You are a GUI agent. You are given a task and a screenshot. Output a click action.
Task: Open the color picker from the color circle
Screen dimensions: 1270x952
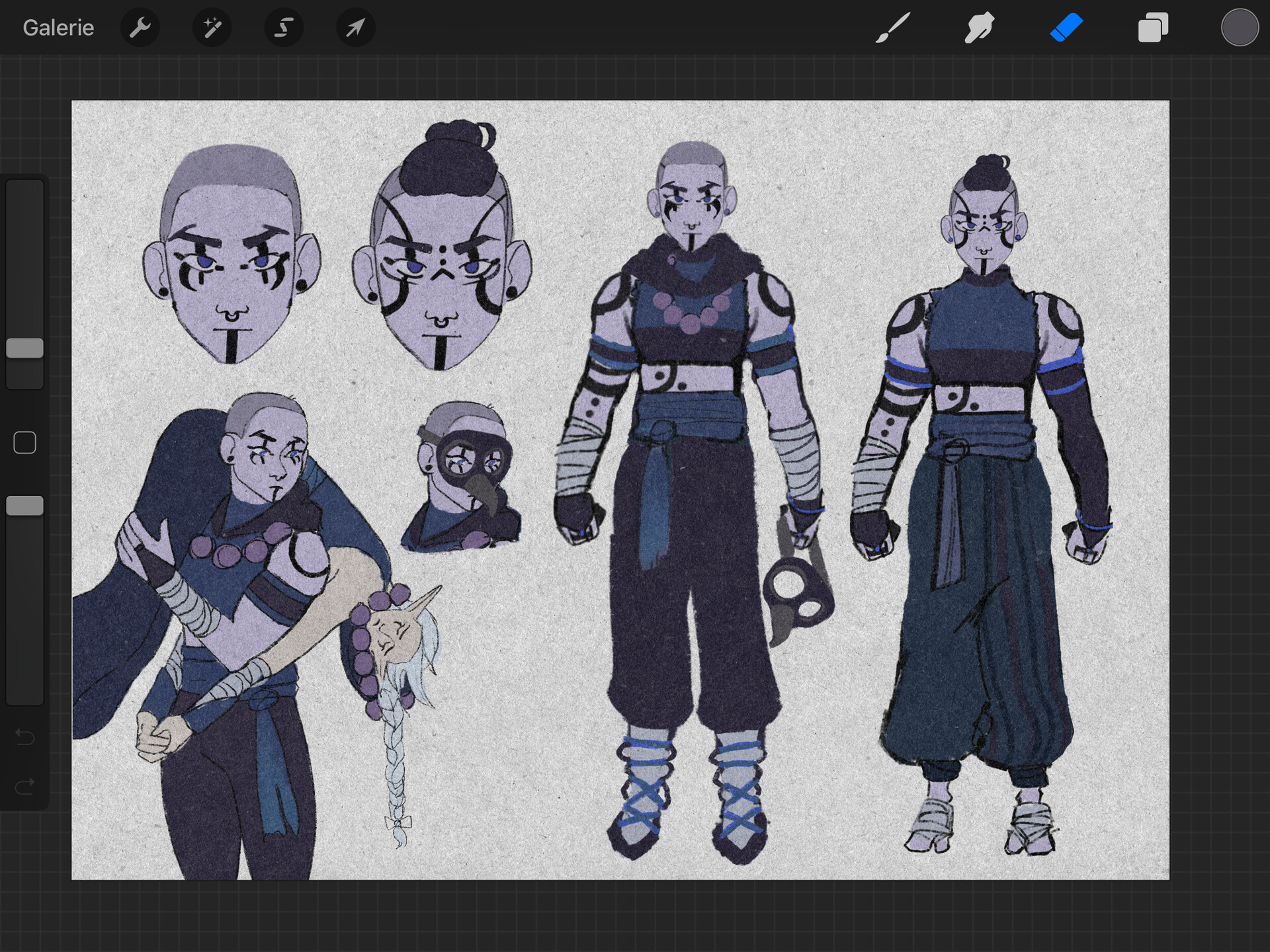[1240, 27]
